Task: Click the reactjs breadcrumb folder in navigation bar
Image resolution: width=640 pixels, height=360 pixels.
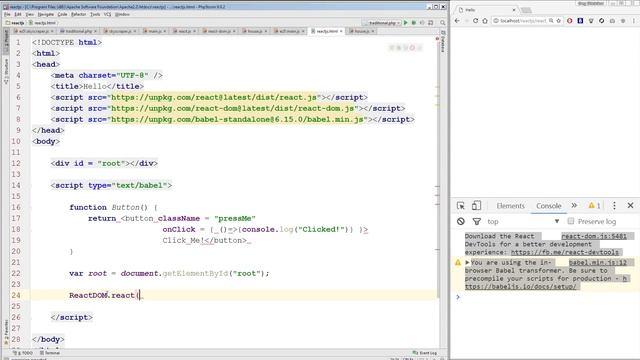Action: 15,23
